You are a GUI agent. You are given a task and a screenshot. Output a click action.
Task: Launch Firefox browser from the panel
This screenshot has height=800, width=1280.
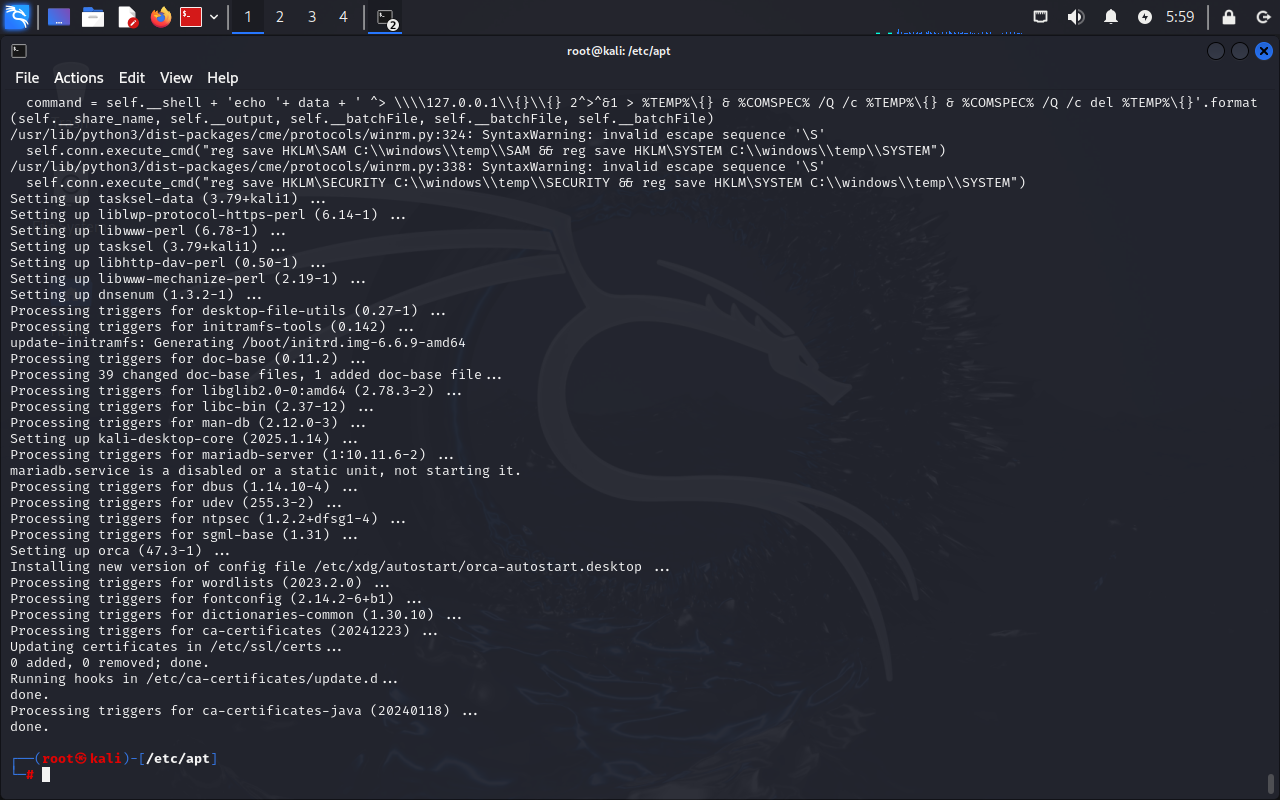[x=160, y=17]
